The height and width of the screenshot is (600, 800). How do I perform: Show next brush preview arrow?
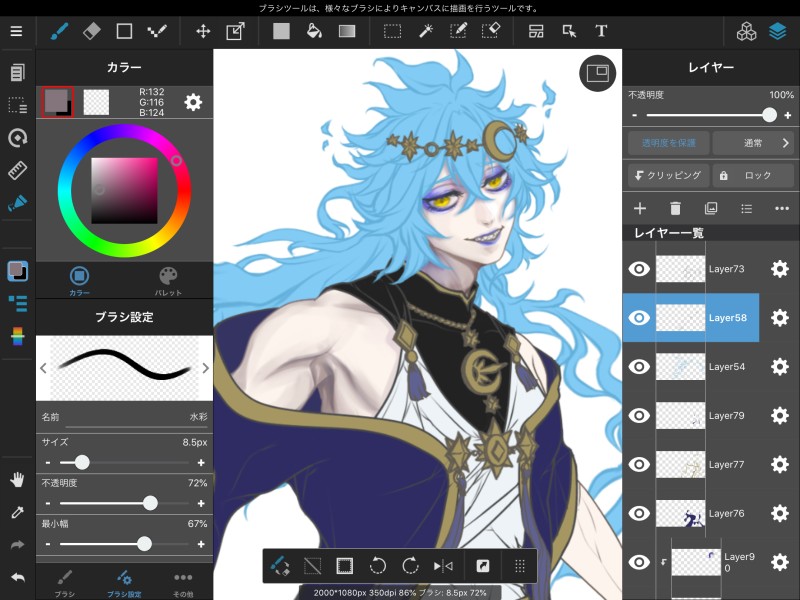(x=205, y=368)
